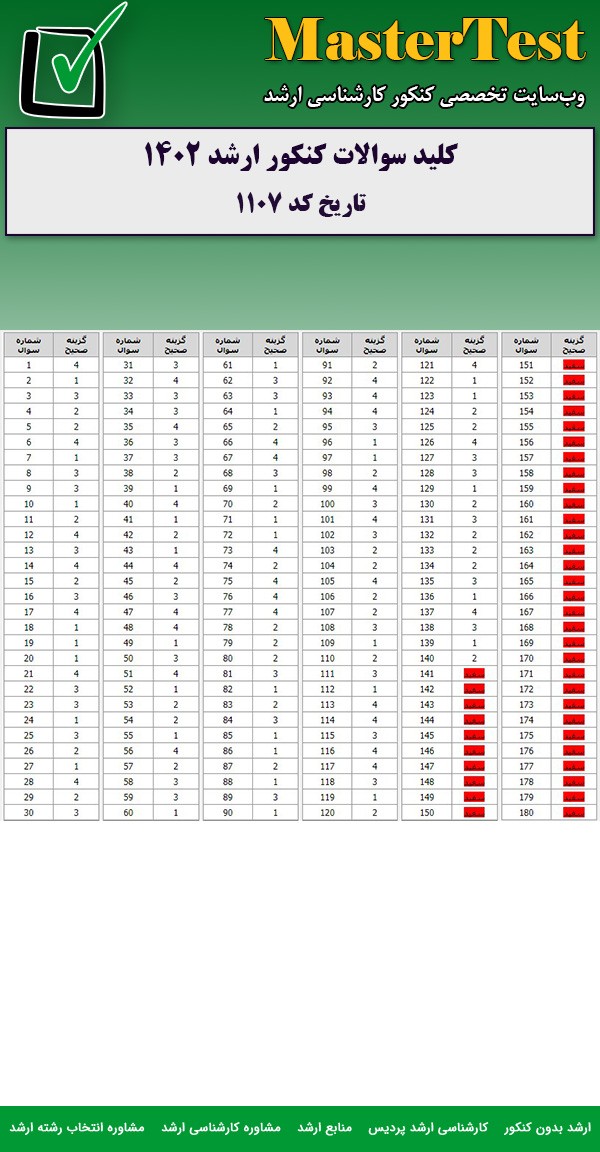Open the کارشناسی ارشد پردیس footer link
Viewport: 600px width, 1152px height.
pyautogui.click(x=441, y=1127)
